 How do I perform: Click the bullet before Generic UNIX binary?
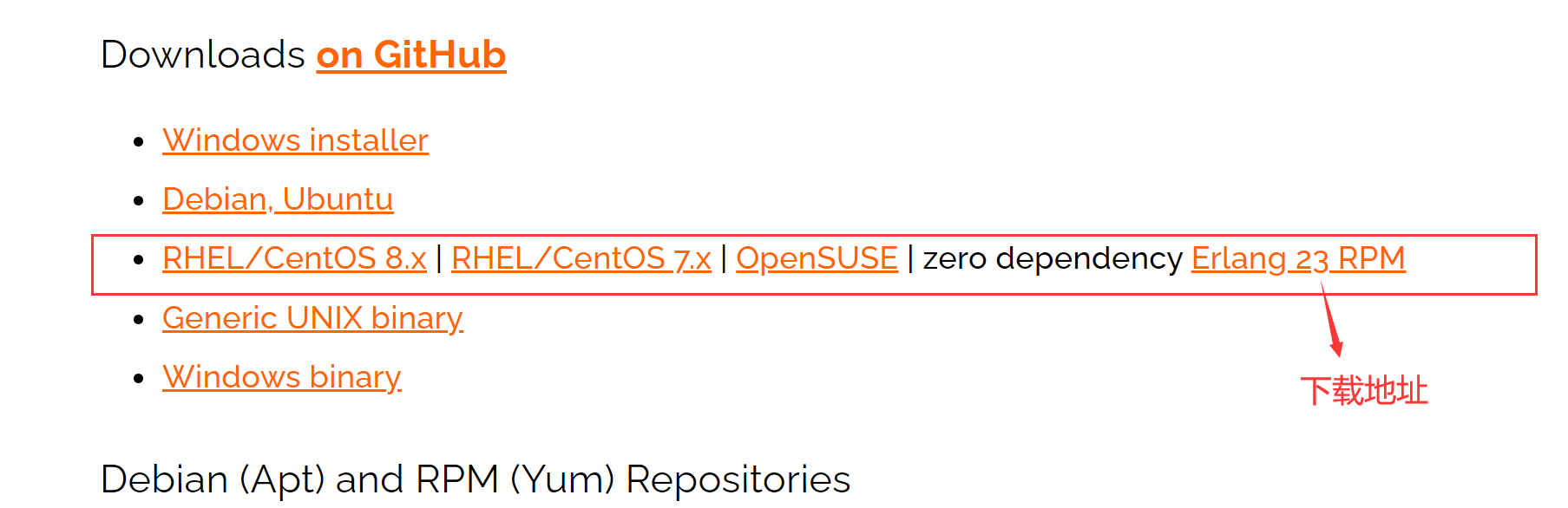138,320
